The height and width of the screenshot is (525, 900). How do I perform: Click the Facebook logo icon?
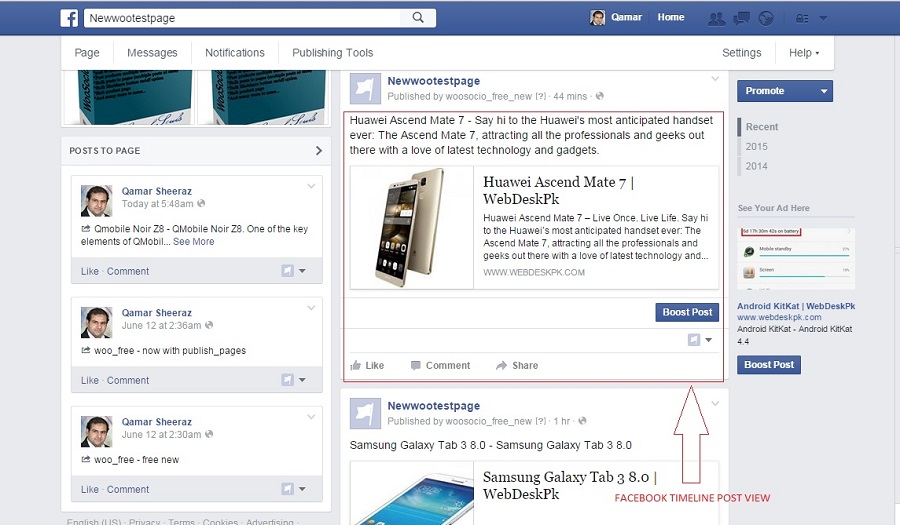coord(69,18)
